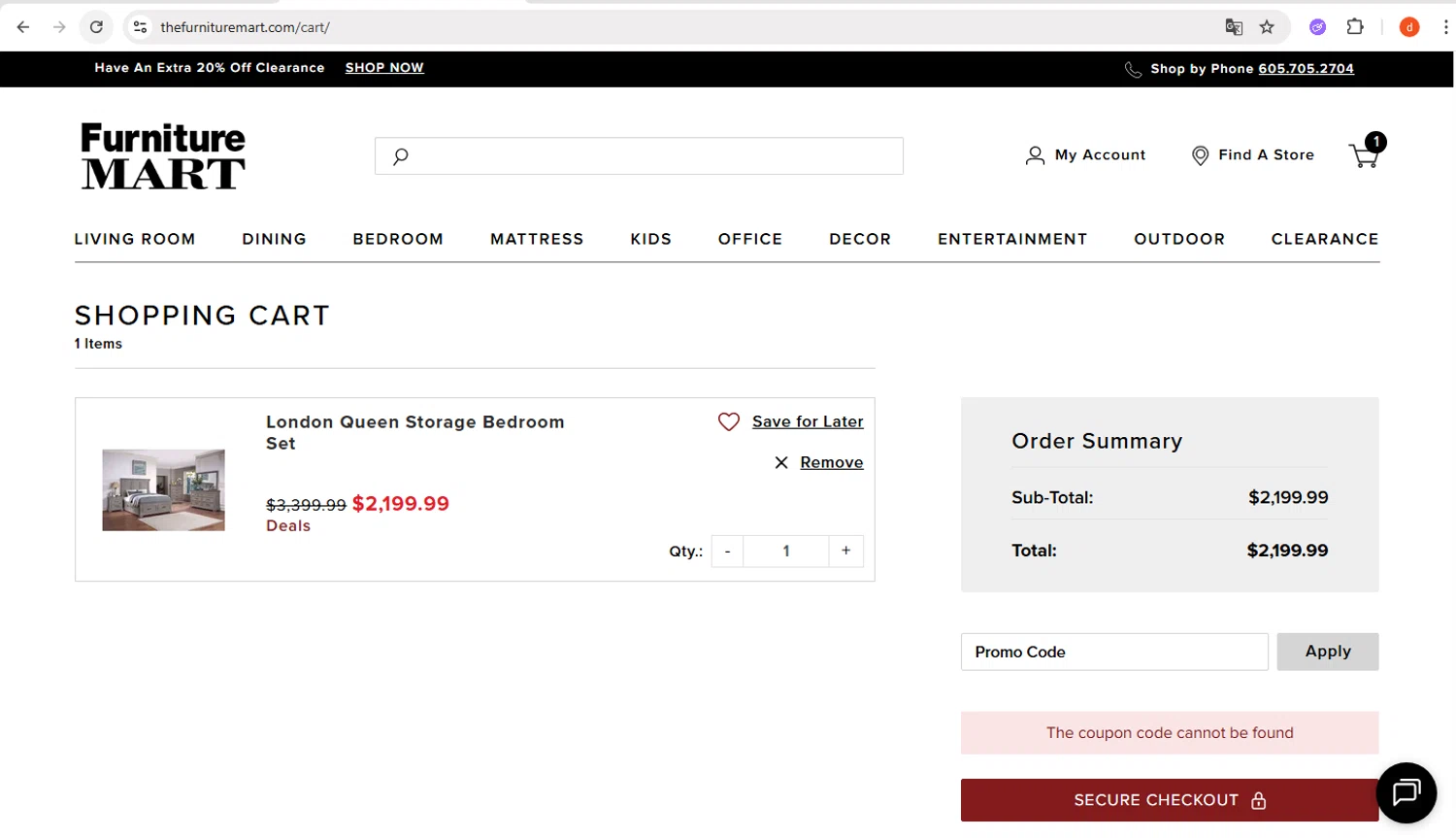Open the purple browser extension icon
This screenshot has height=838, width=1456.
tap(1317, 27)
